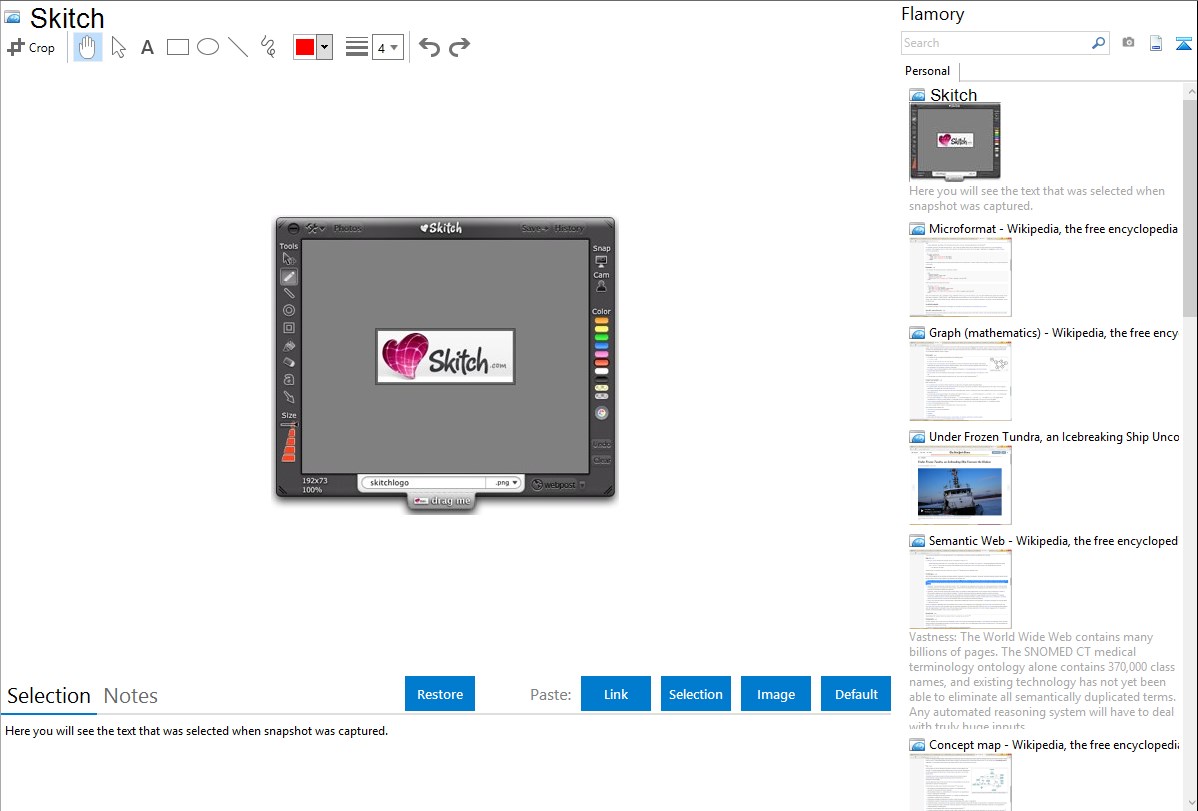
Task: Pick the rectangle shape tool
Action: pyautogui.click(x=178, y=47)
